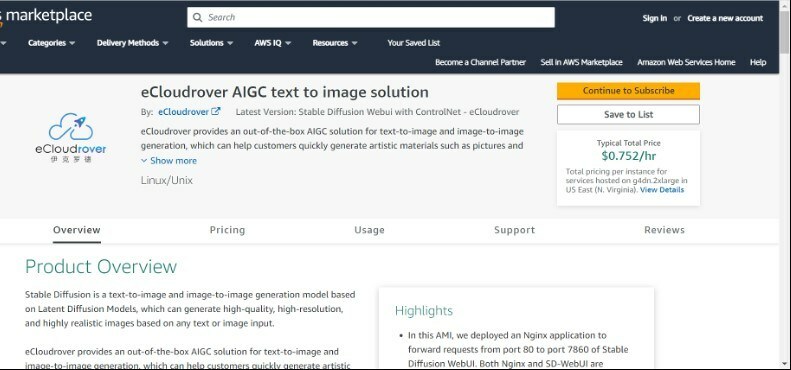This screenshot has width=791, height=370.
Task: Expand the Resources dropdown
Action: [x=335, y=43]
